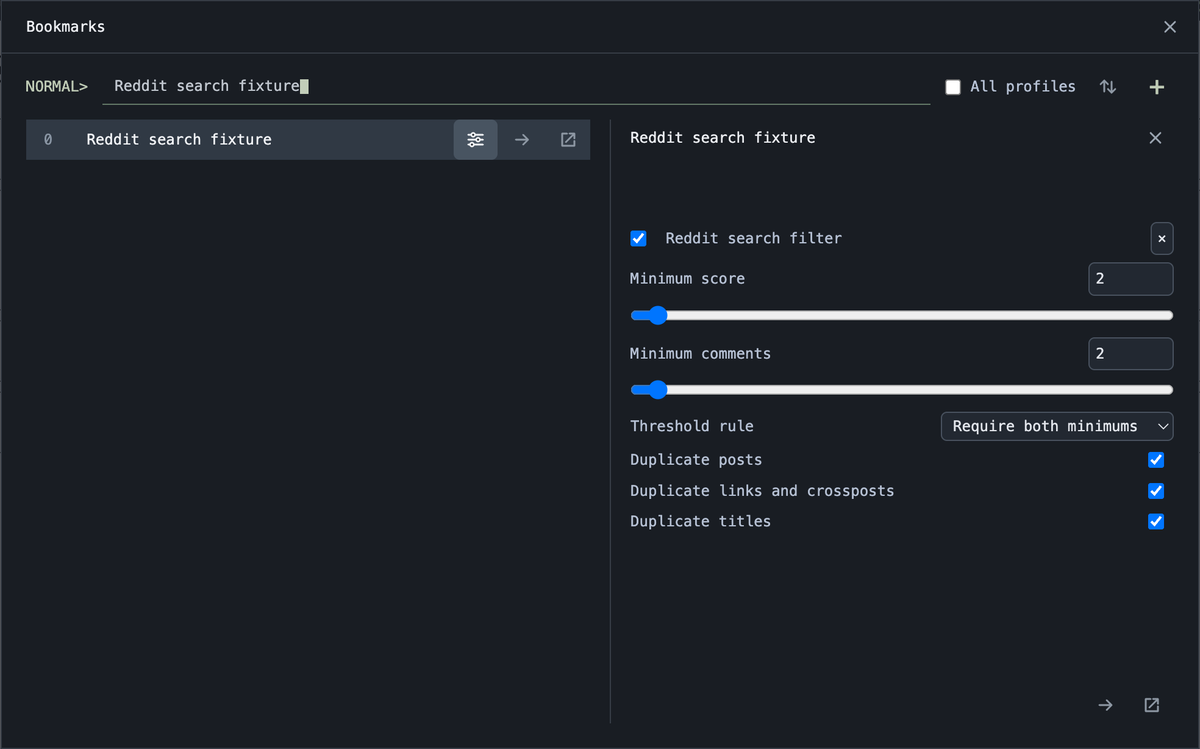
Task: Close the Bookmarks dialog
Action: pyautogui.click(x=1170, y=27)
